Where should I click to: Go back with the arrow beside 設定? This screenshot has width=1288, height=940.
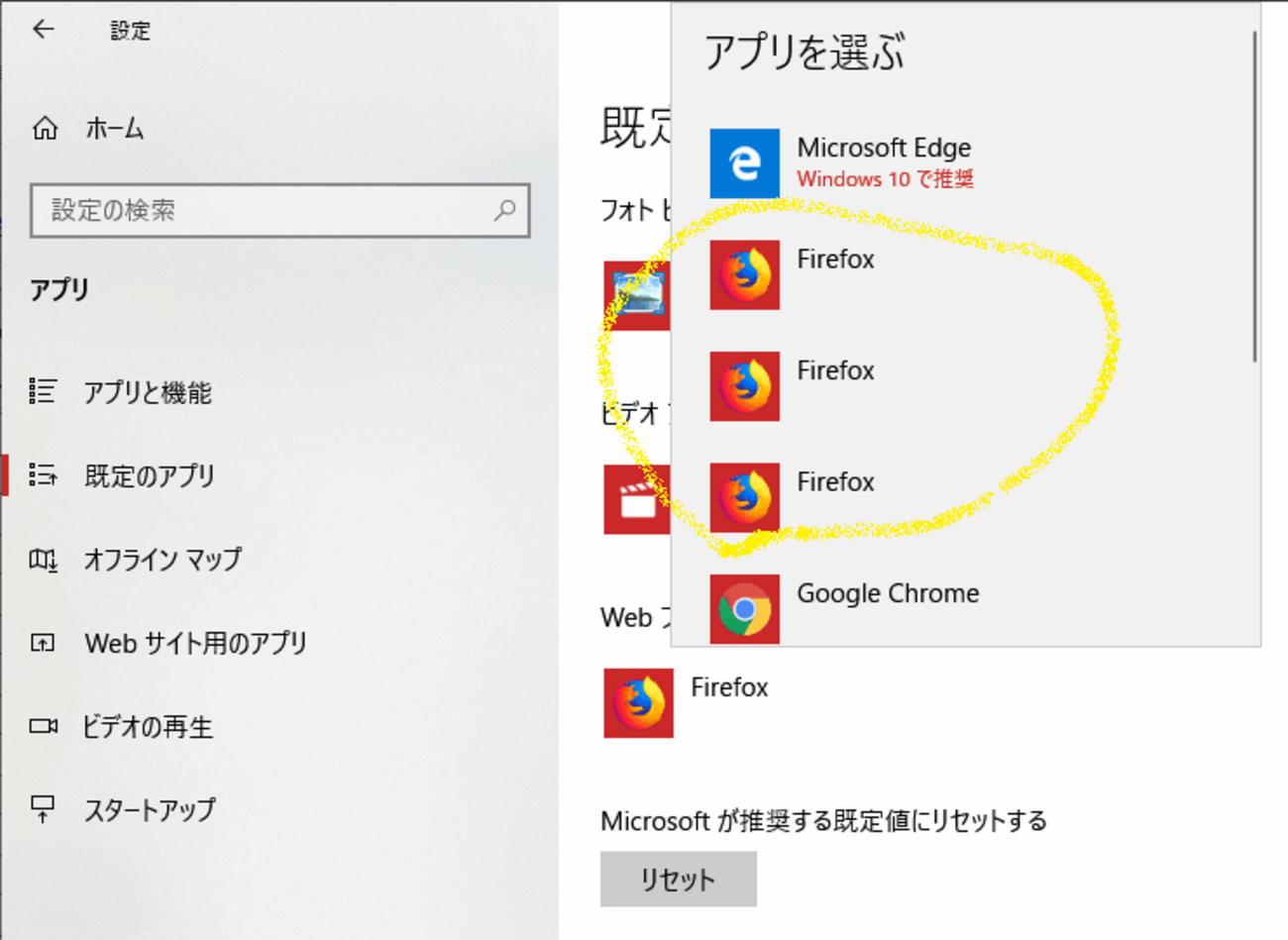(x=44, y=30)
